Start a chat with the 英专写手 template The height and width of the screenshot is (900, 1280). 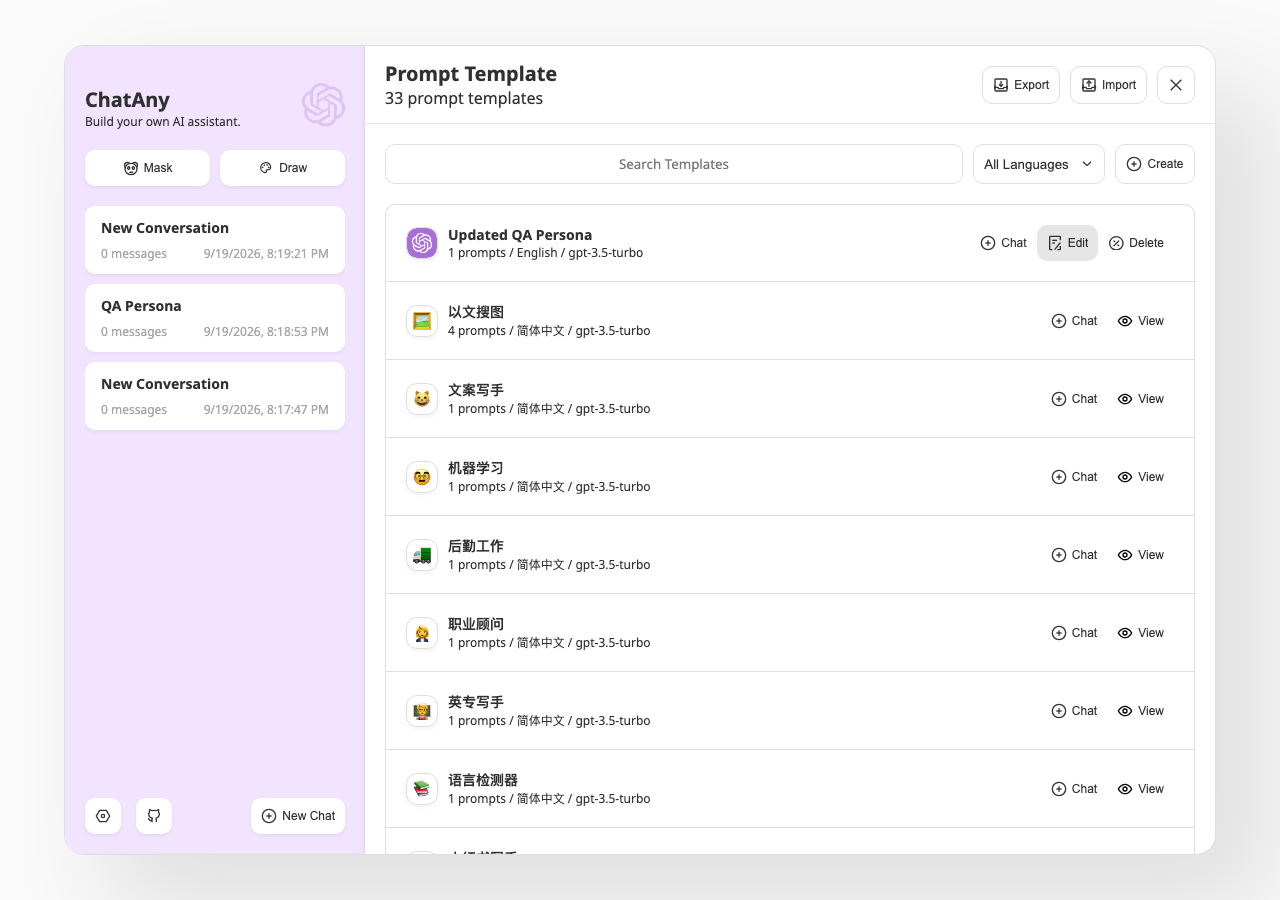point(1074,711)
